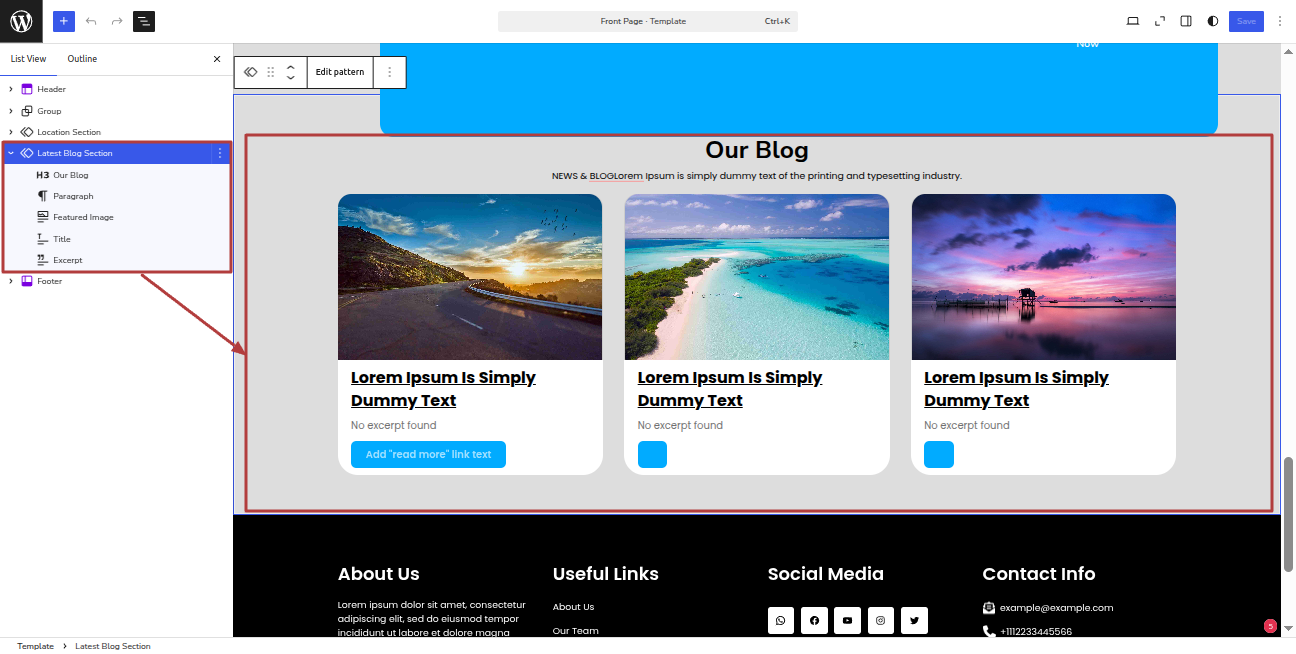Click the email icon in Contact Info
The image size is (1296, 654).
coord(989,608)
